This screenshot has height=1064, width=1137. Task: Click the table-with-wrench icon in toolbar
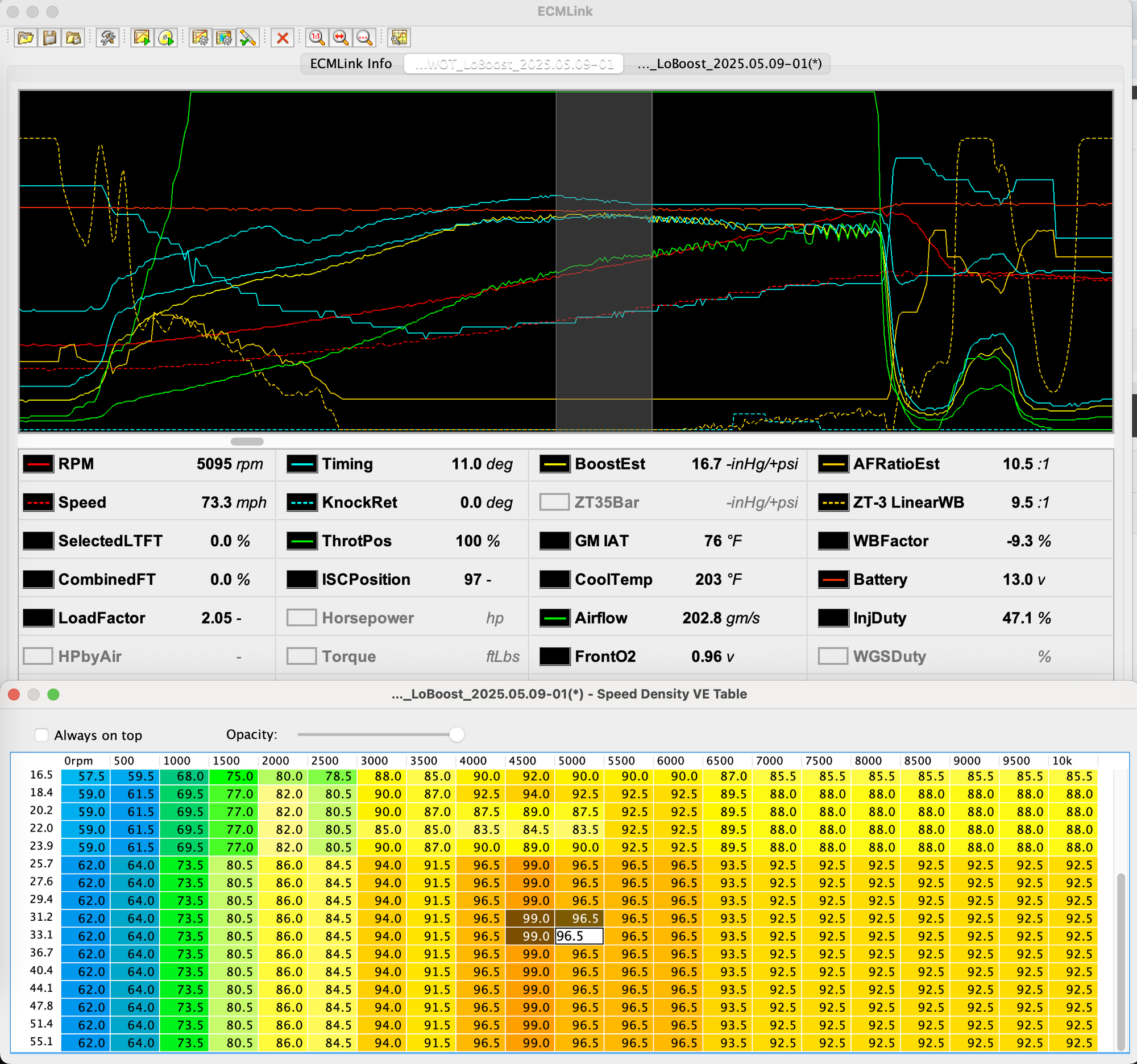pyautogui.click(x=399, y=38)
